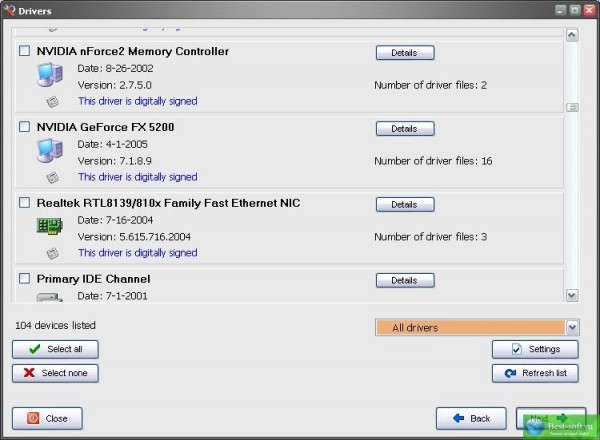Click 'Number of driver files: 3'
Screen dimensions: 600x440
point(430,237)
